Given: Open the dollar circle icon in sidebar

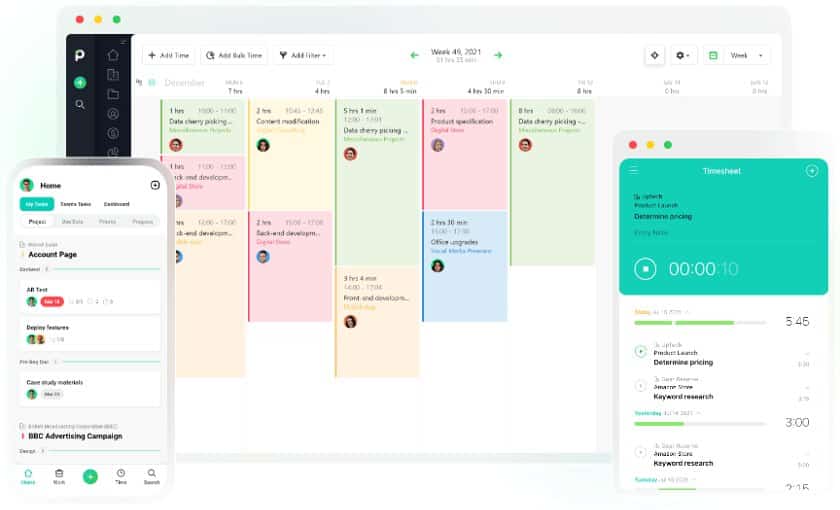Looking at the screenshot, I should [x=113, y=133].
